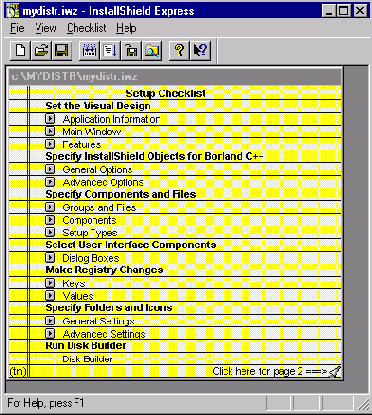Click the Disk Builder toolbar icon
The width and height of the screenshot is (372, 415).
[131, 51]
